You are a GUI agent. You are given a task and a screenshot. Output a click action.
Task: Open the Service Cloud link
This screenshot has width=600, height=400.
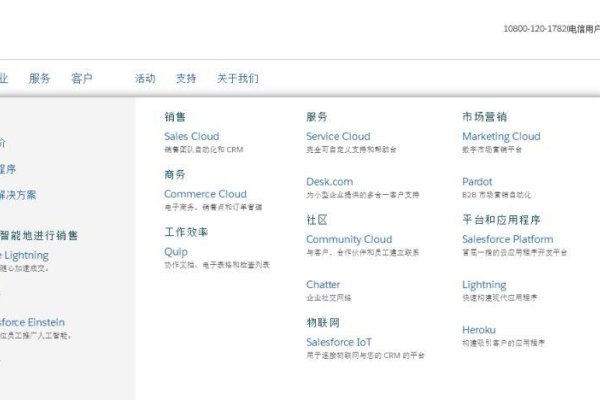click(338, 136)
